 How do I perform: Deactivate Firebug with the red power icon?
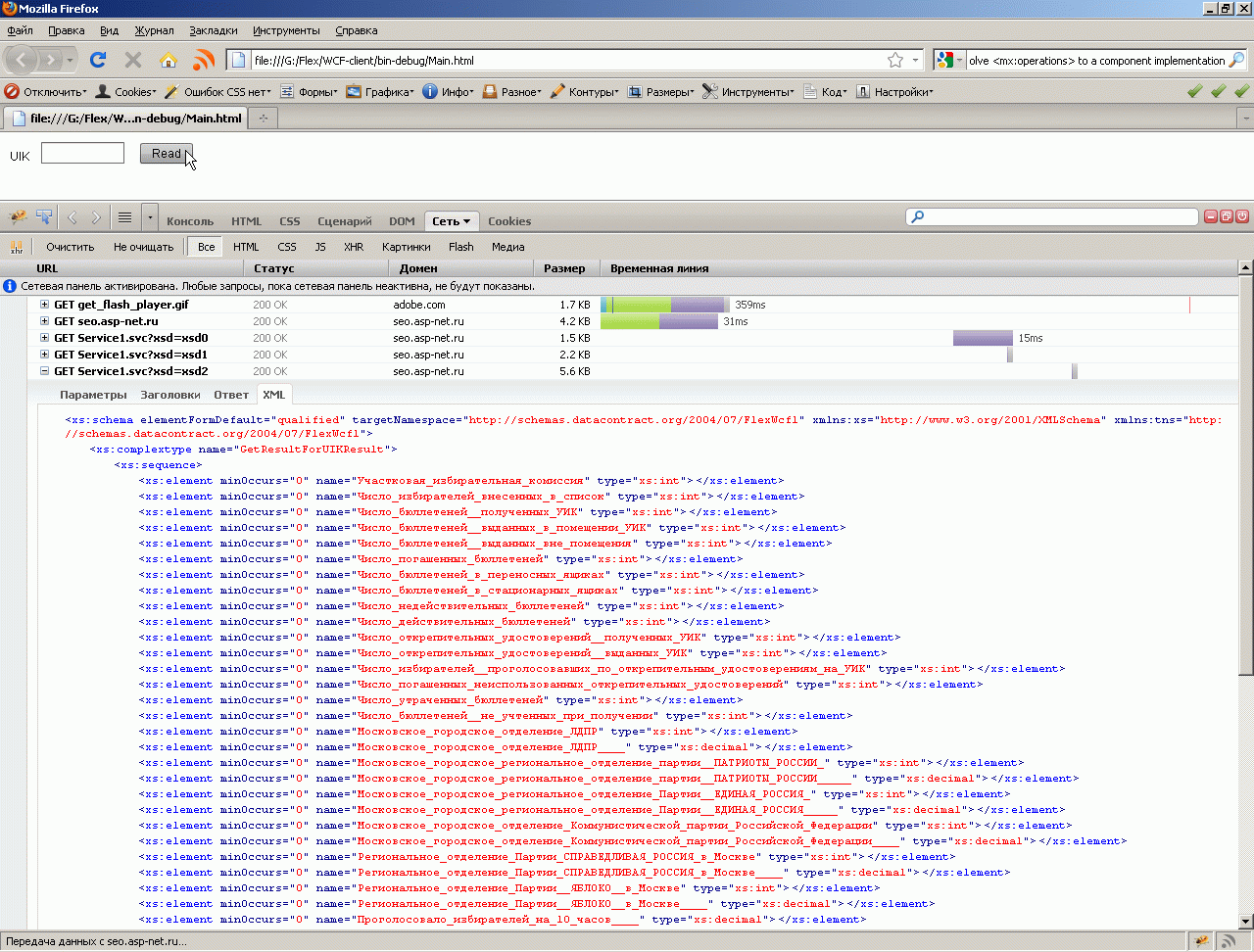[1242, 216]
